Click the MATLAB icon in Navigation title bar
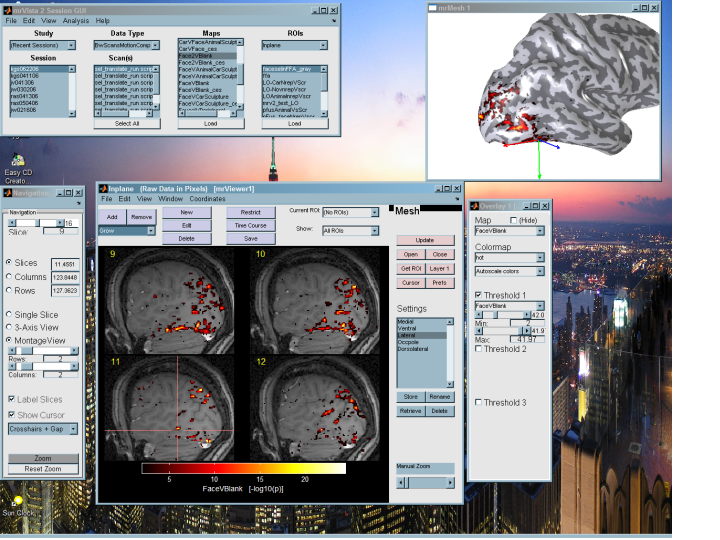The width and height of the screenshot is (720, 540). pos(6,192)
